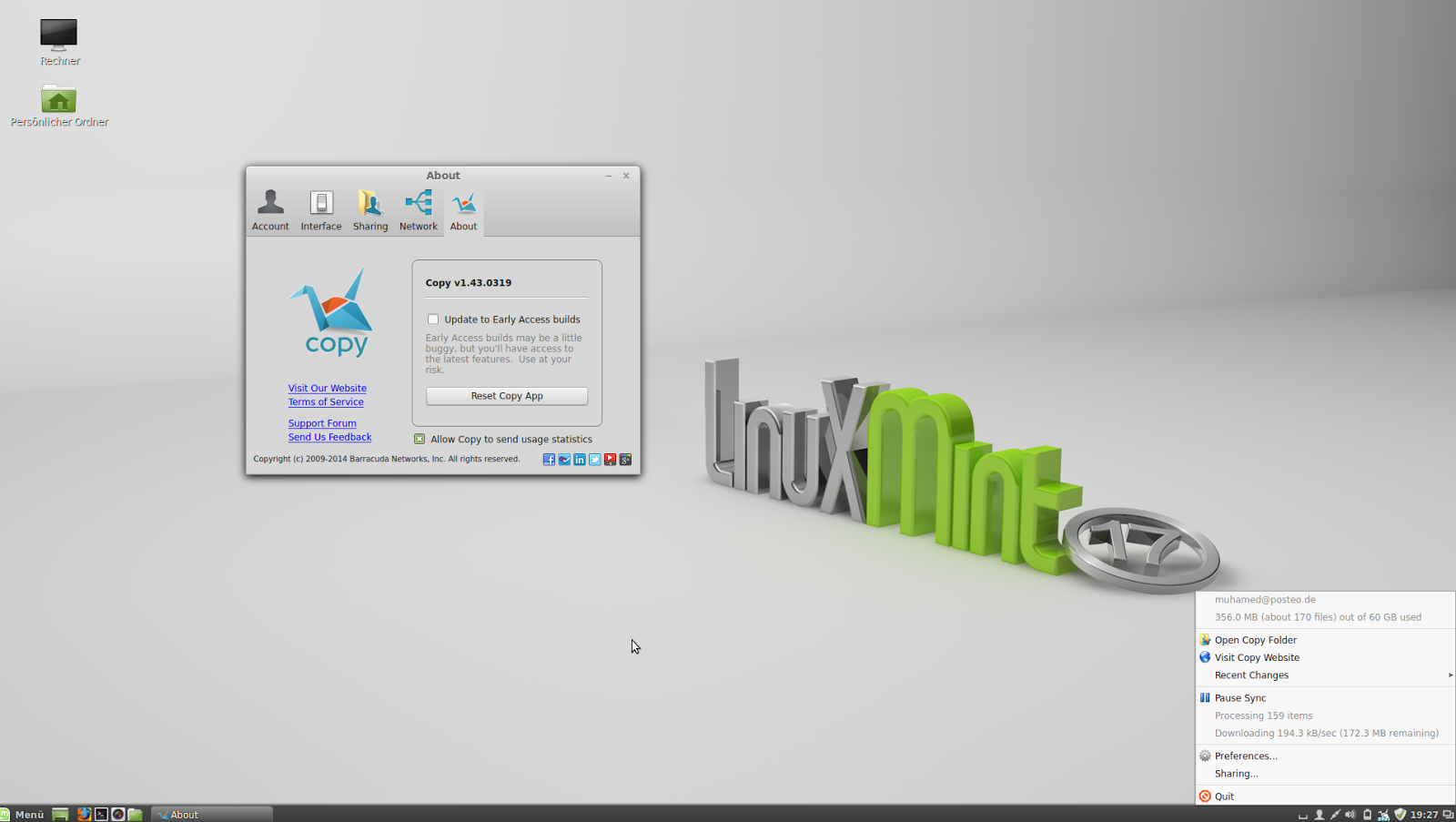Open the file manager panel launcher

click(135, 815)
